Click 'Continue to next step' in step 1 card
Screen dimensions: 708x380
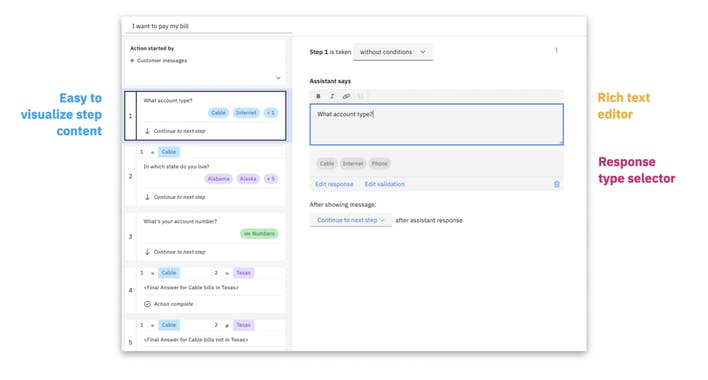179,131
